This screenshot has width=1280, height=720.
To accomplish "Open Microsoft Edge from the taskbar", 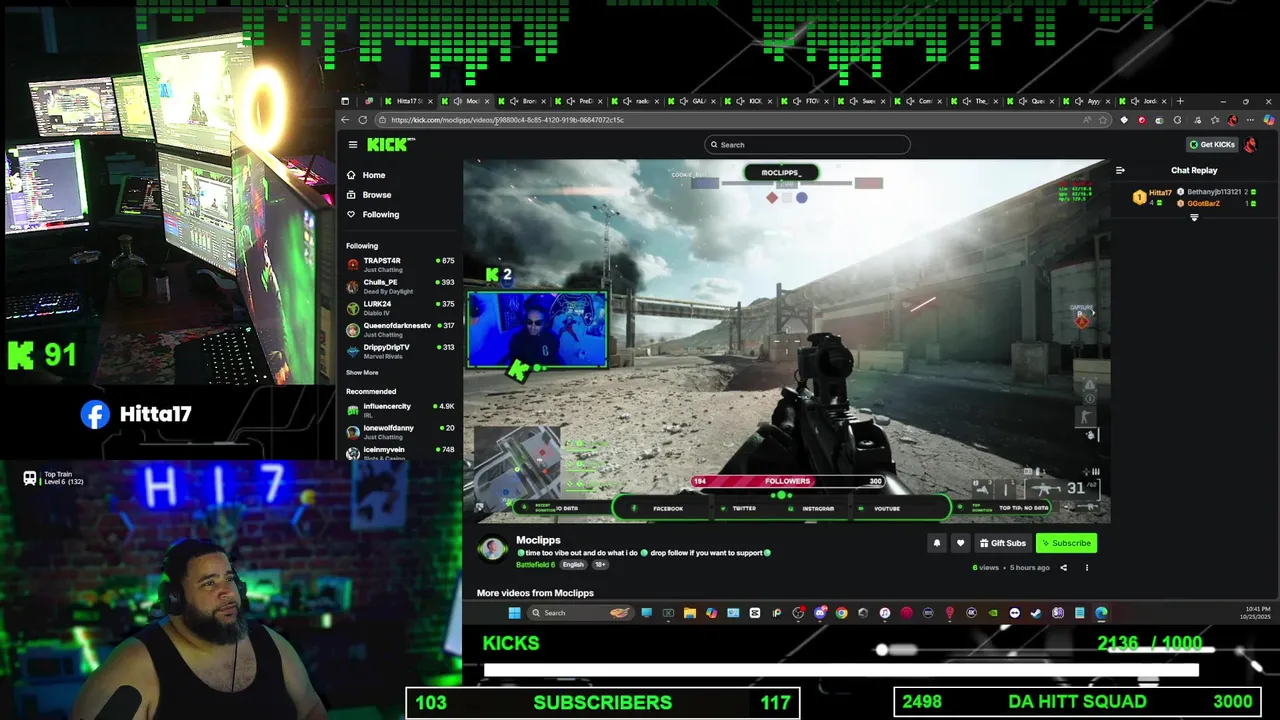I will (1101, 613).
